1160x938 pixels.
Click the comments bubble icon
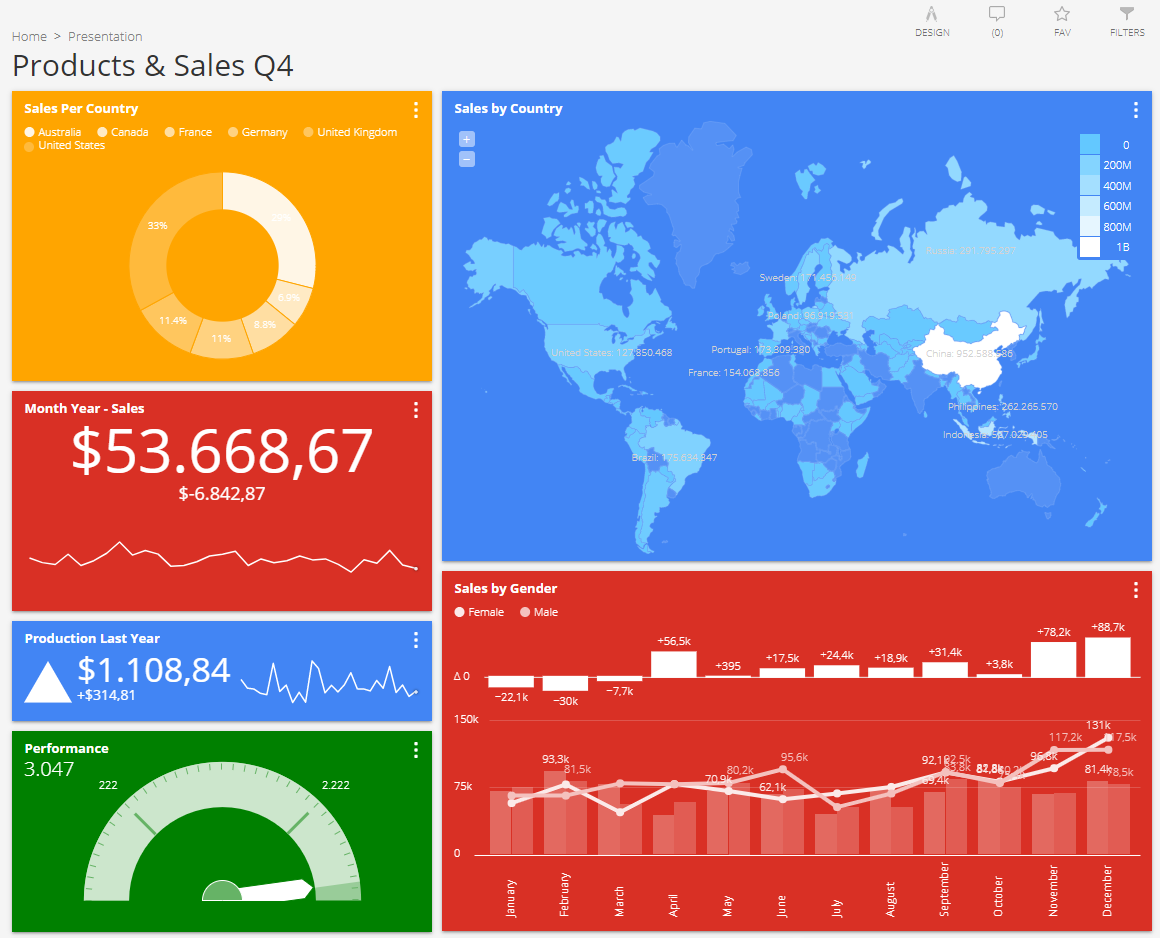click(x=997, y=20)
